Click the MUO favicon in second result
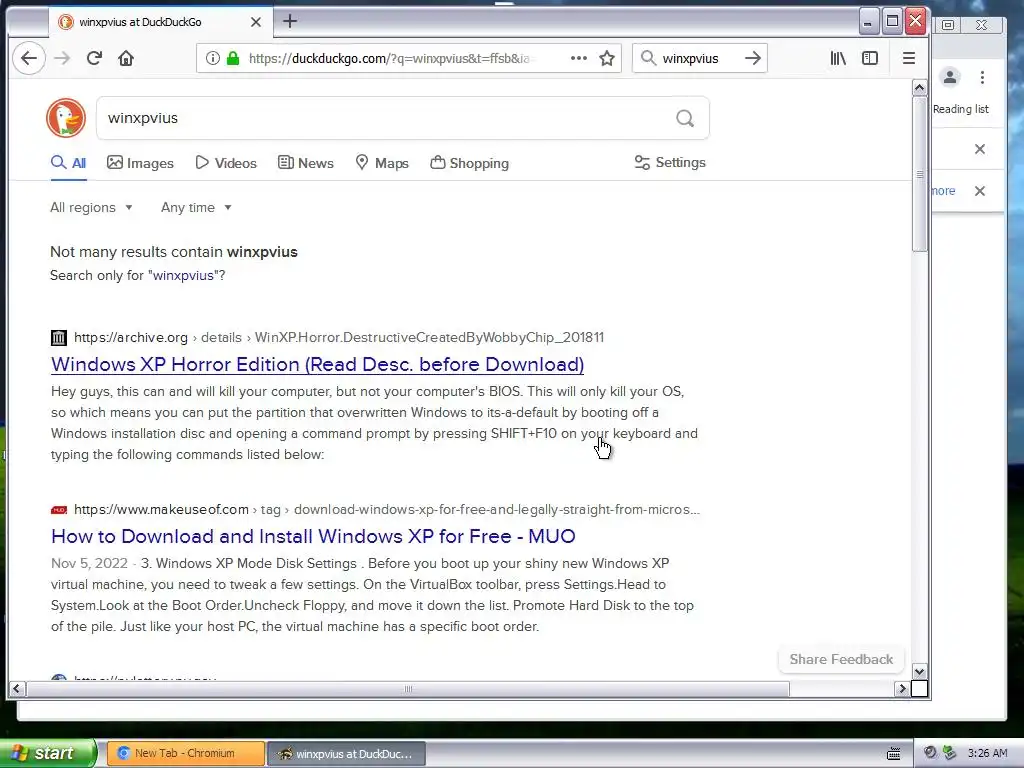 pos(59,510)
